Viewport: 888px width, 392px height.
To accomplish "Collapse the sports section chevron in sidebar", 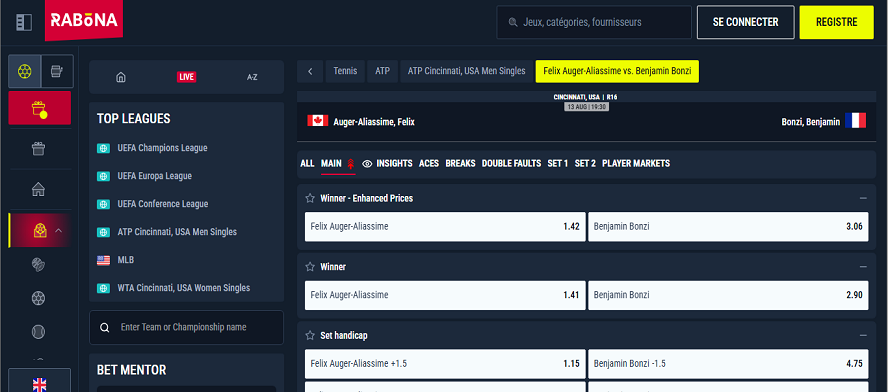I will tap(58, 230).
